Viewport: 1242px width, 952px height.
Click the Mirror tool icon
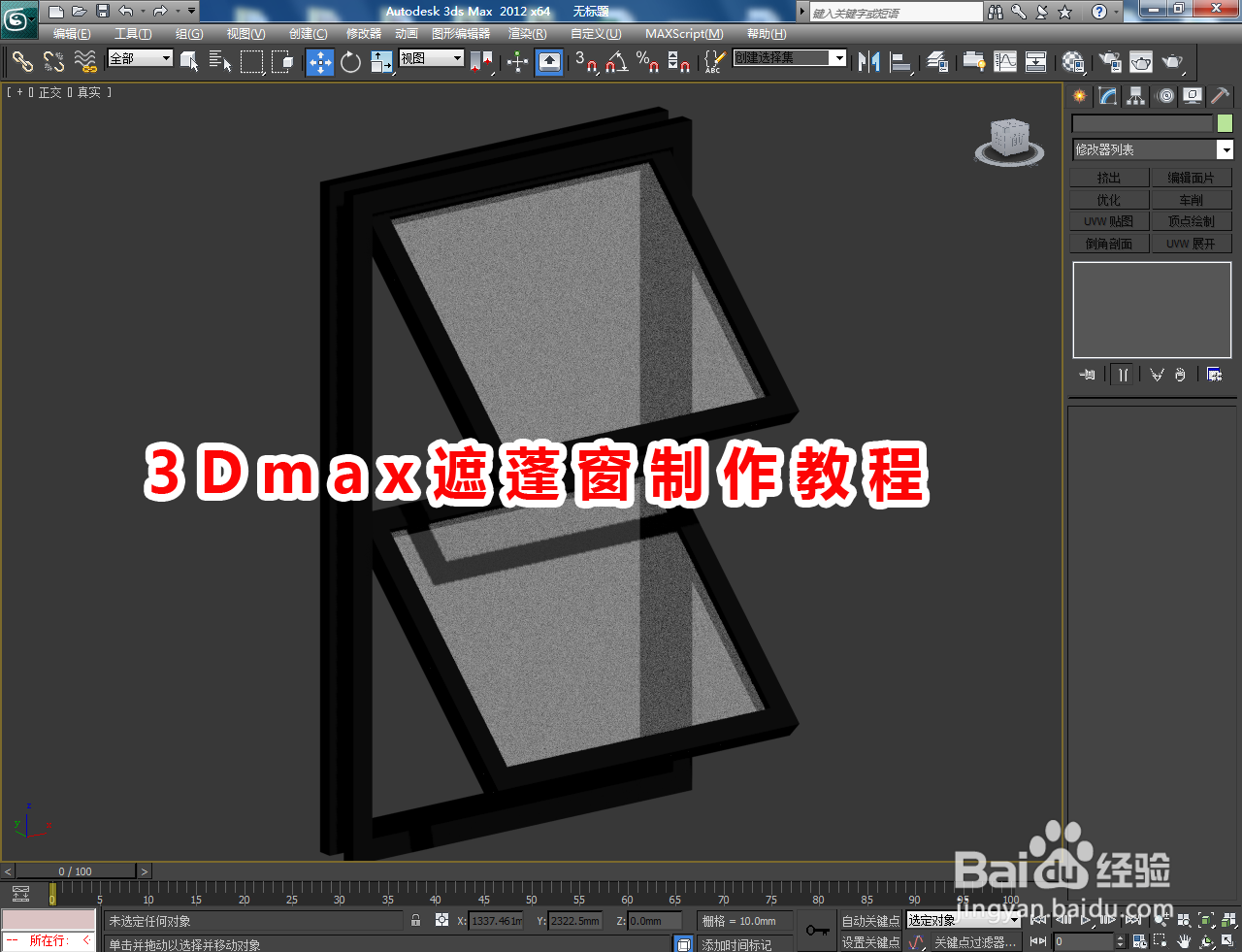(869, 61)
